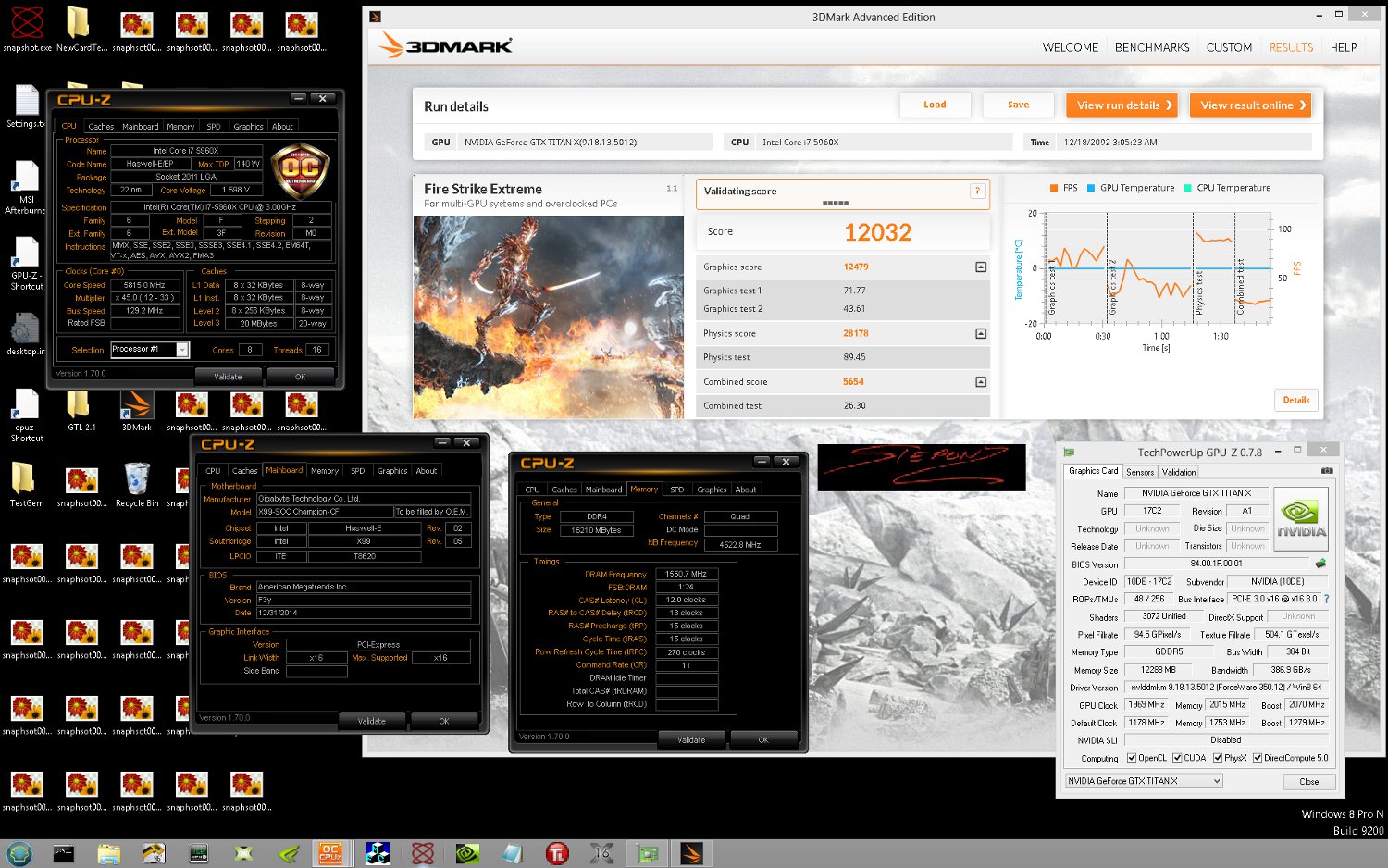Click the DRAM Frequency value 1550.7 MHz
This screenshot has height=868, width=1388.
pos(686,574)
